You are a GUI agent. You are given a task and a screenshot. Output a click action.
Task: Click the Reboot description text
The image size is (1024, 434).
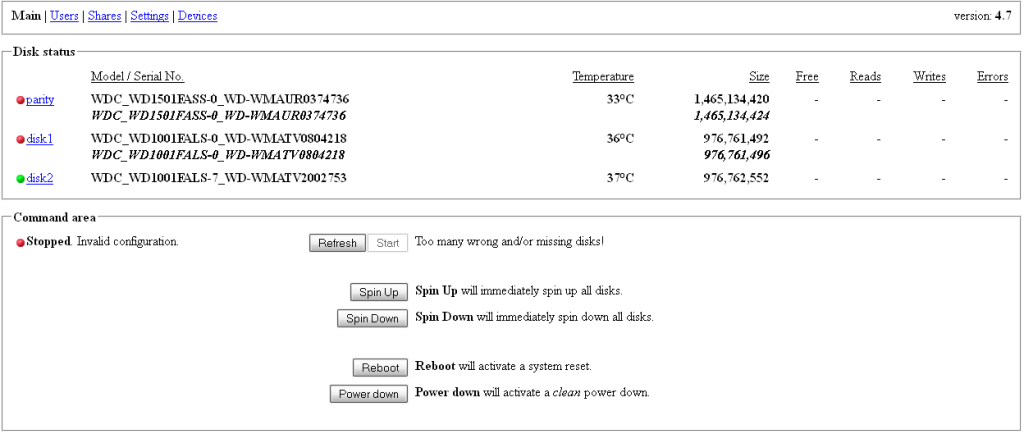[x=504, y=367]
